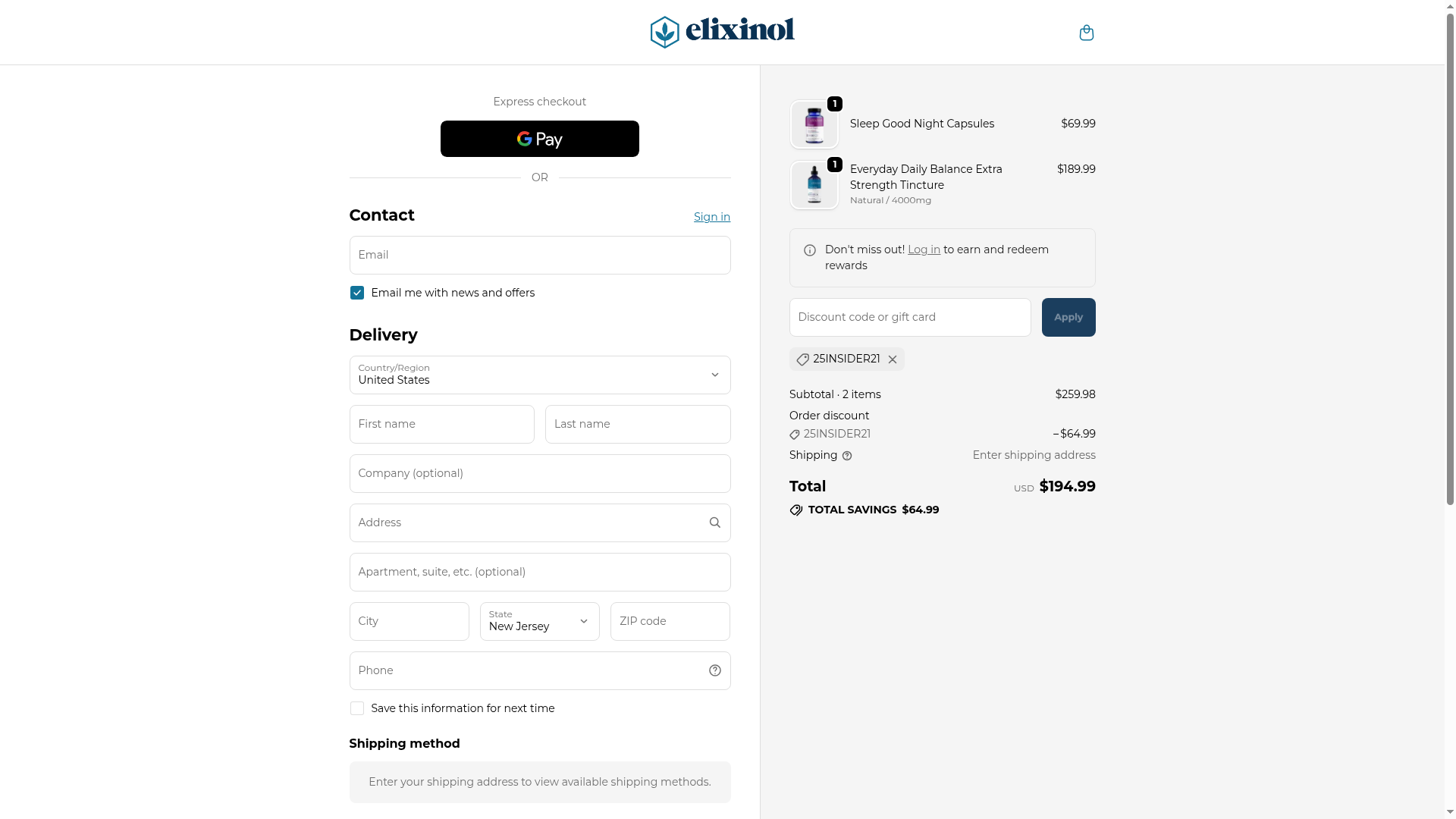Click the Log in rewards link
1456x819 pixels.
[x=924, y=249]
